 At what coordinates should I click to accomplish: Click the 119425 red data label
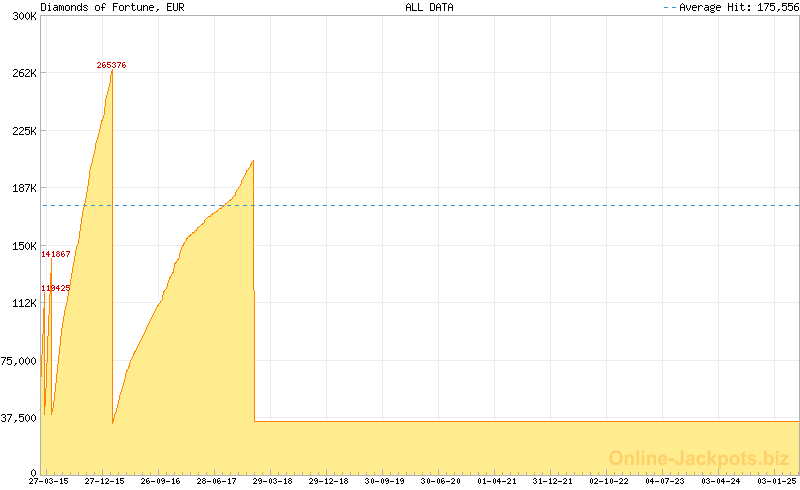[x=56, y=288]
